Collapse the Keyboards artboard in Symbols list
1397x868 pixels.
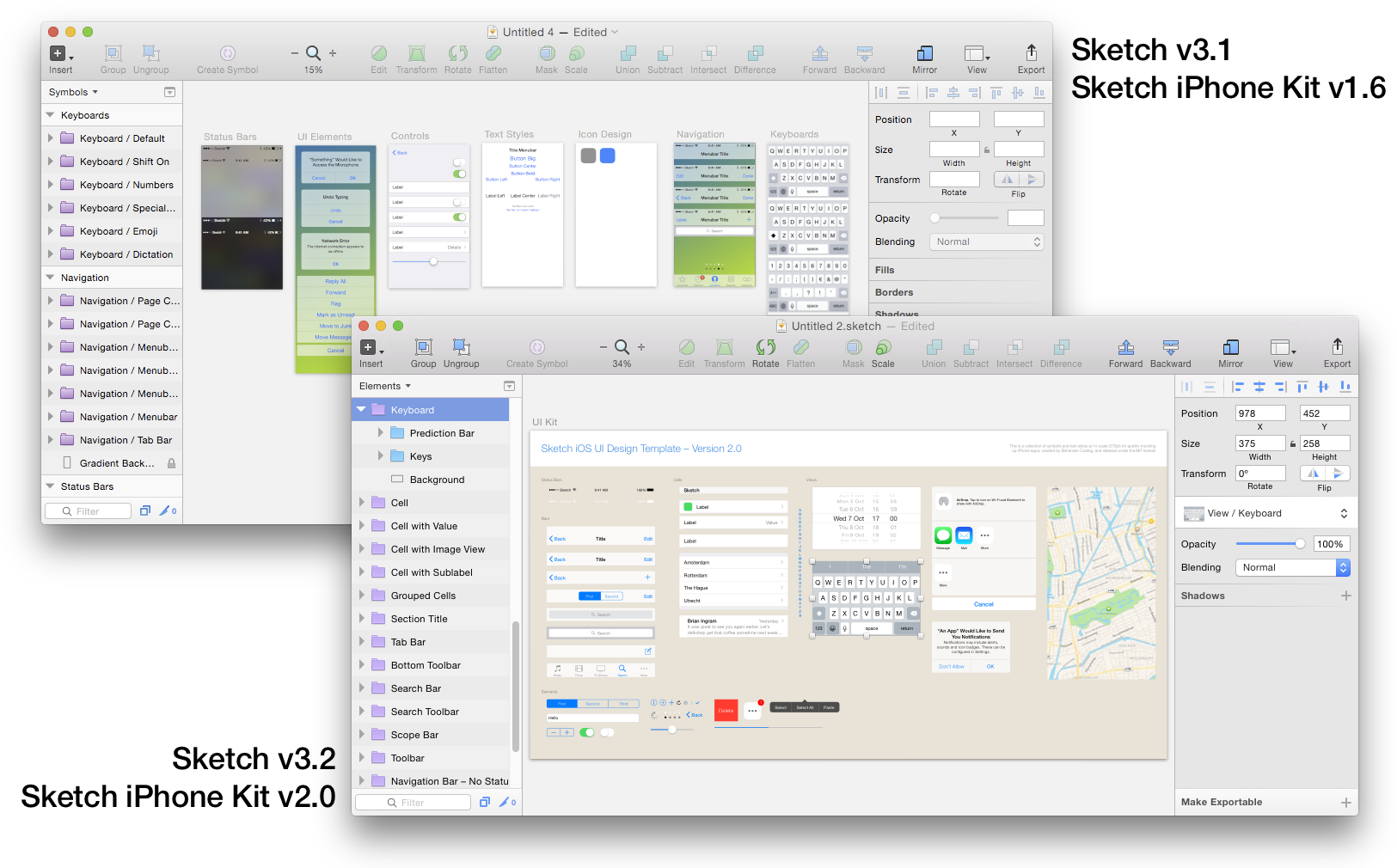pyautogui.click(x=50, y=115)
